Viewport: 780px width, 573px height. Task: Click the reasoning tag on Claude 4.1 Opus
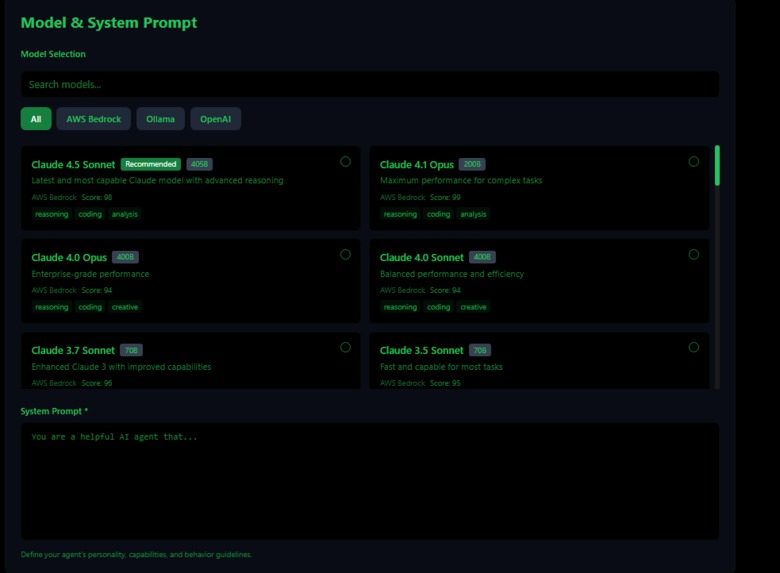tap(400, 214)
